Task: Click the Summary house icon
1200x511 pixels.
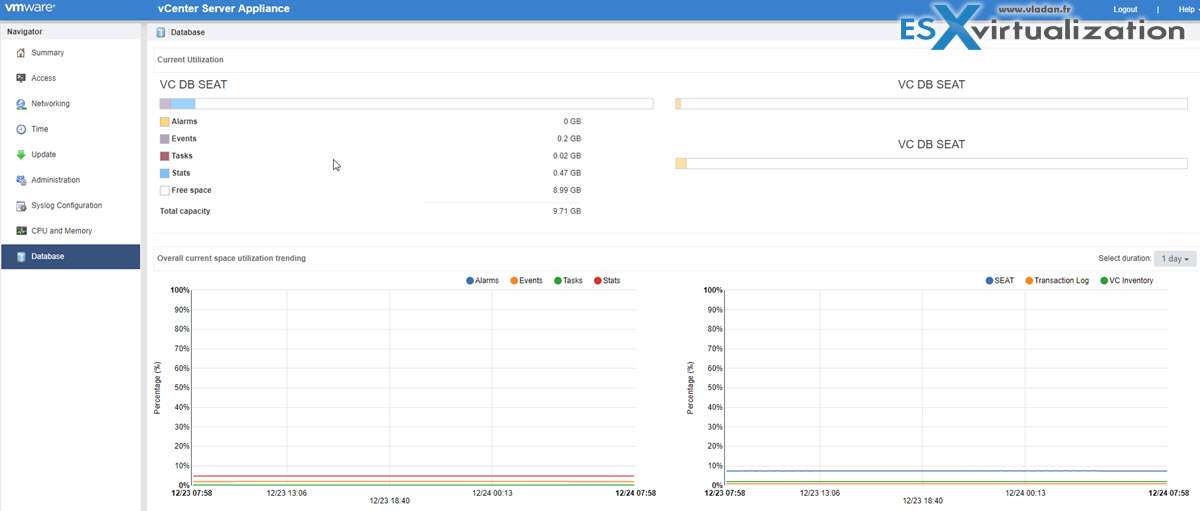Action: (x=21, y=52)
